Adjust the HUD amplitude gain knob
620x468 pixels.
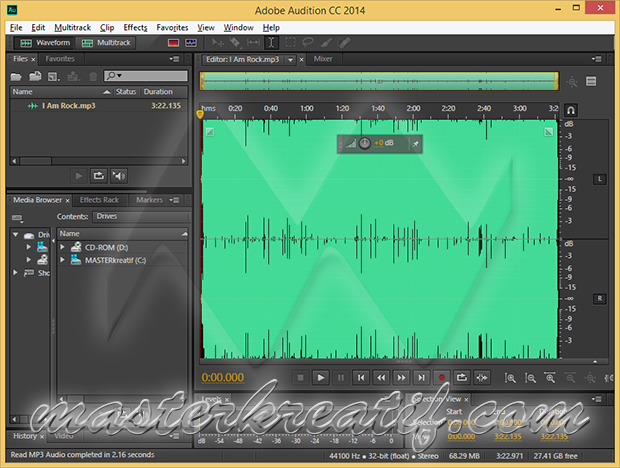point(365,143)
